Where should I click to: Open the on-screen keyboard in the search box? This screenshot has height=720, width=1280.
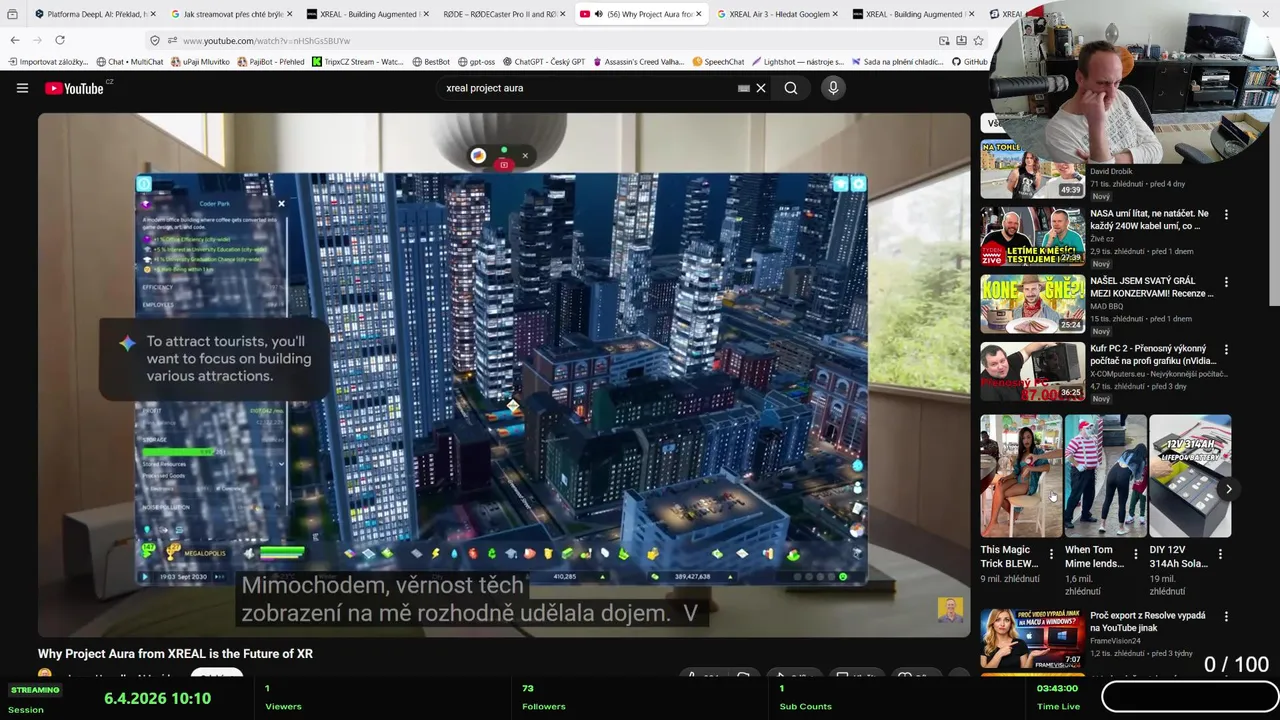click(x=743, y=88)
